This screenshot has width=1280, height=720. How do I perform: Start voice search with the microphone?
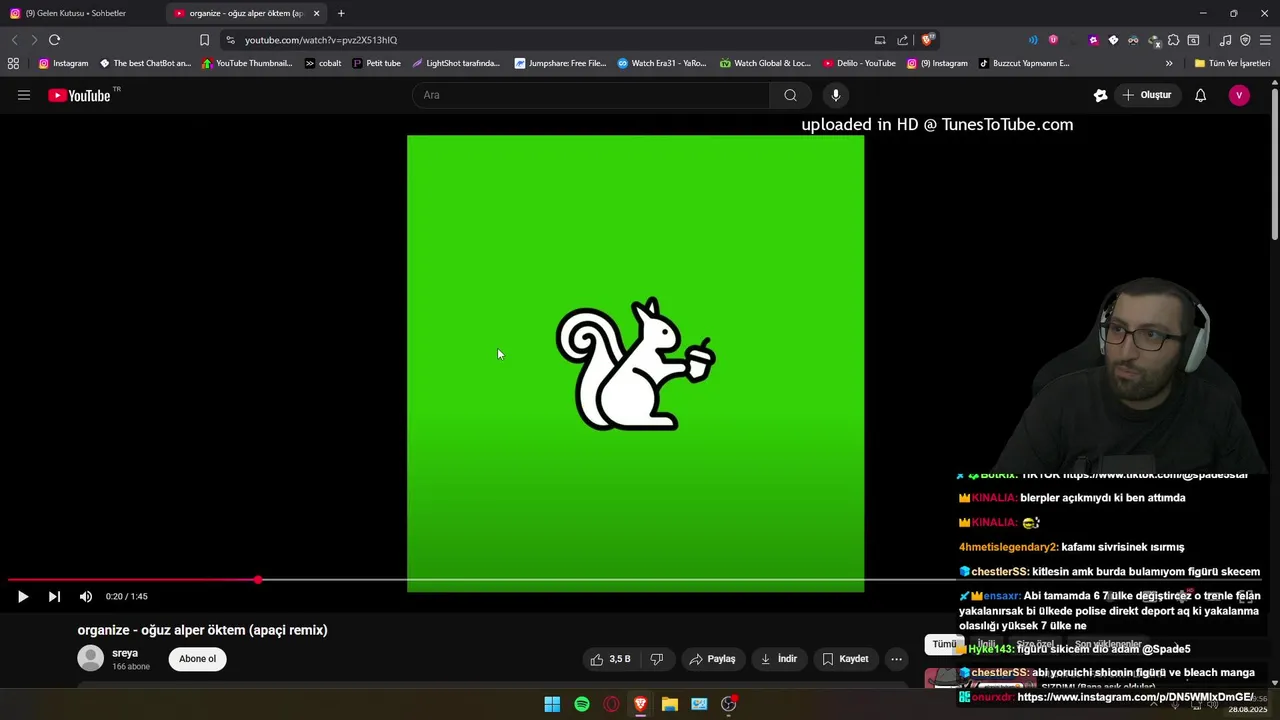pos(836,95)
